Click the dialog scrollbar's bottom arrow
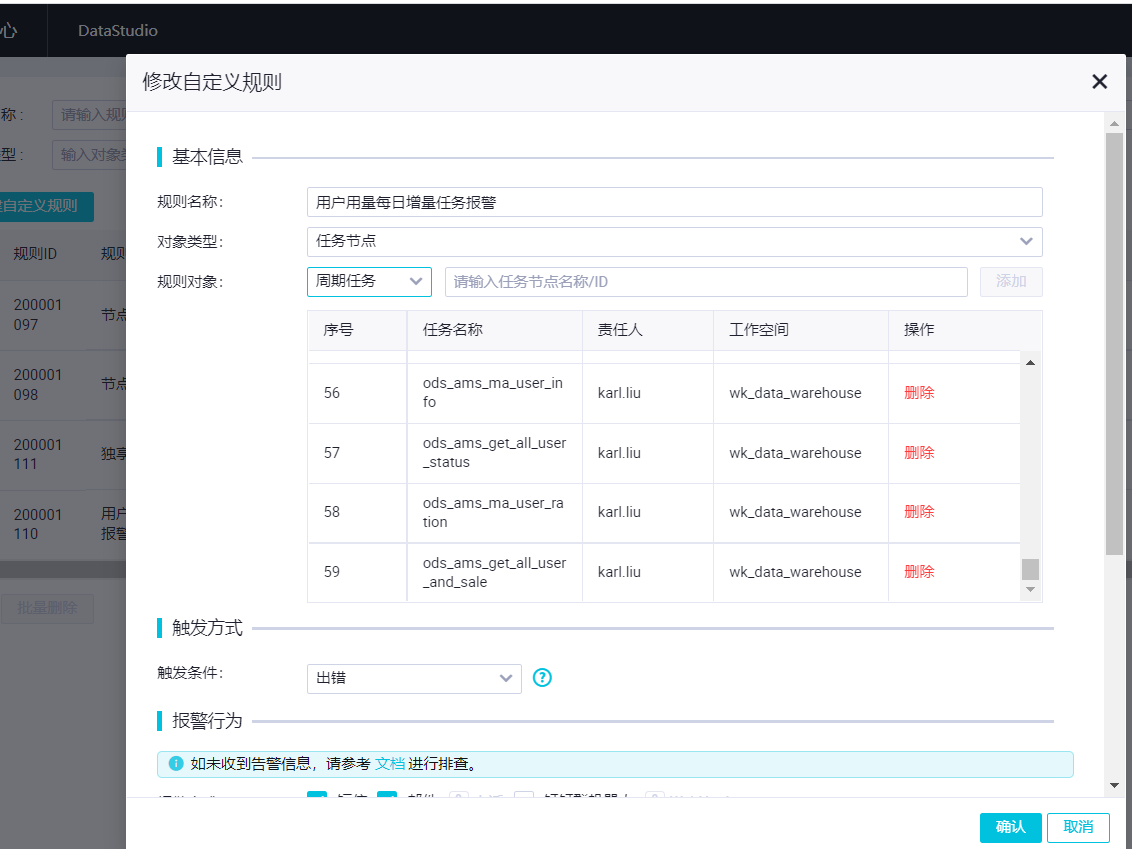 [x=1114, y=785]
